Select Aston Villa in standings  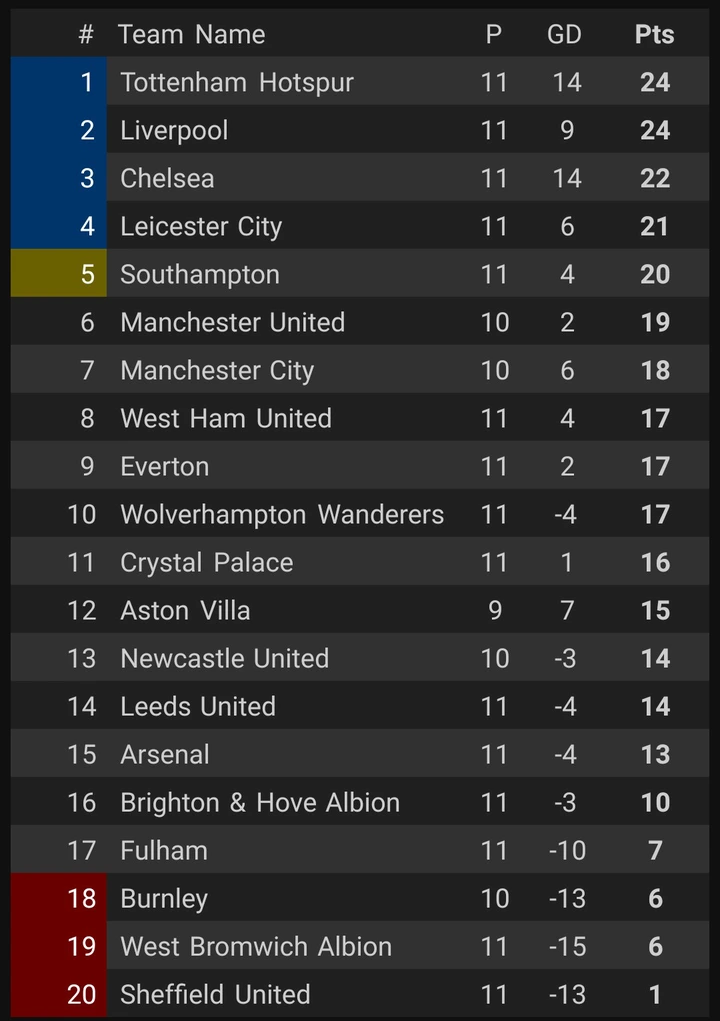[x=185, y=610]
